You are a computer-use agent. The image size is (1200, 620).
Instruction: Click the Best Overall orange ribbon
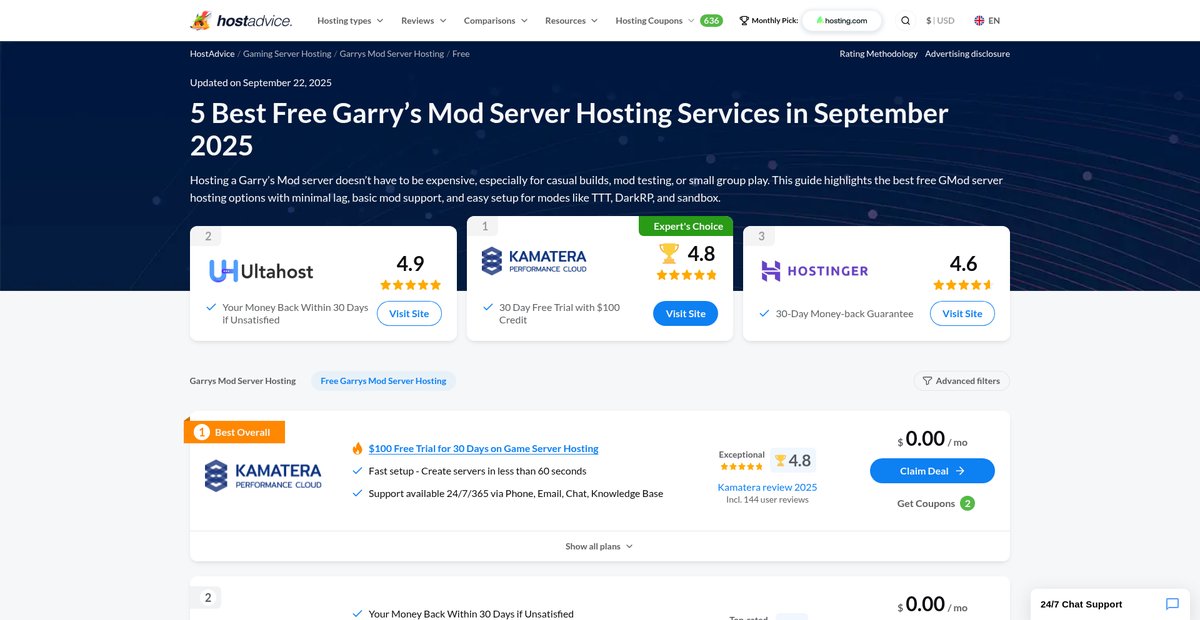(x=235, y=432)
